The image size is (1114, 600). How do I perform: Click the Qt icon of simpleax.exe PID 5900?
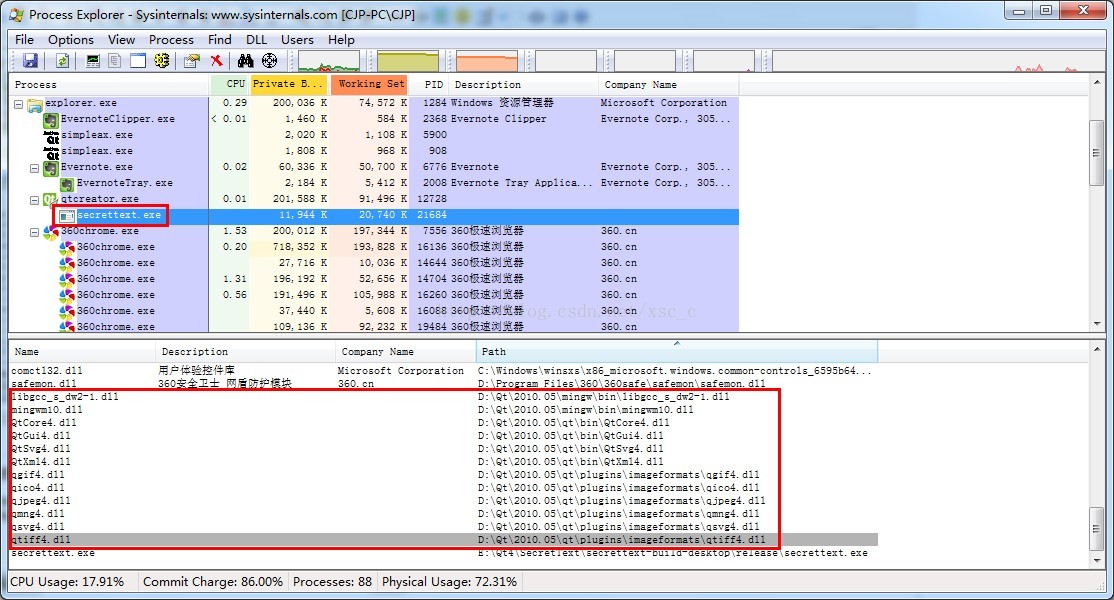point(51,136)
